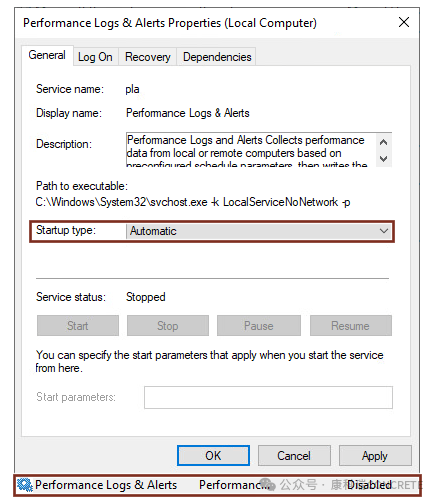
Task: Open the Recovery tab
Action: click(147, 57)
